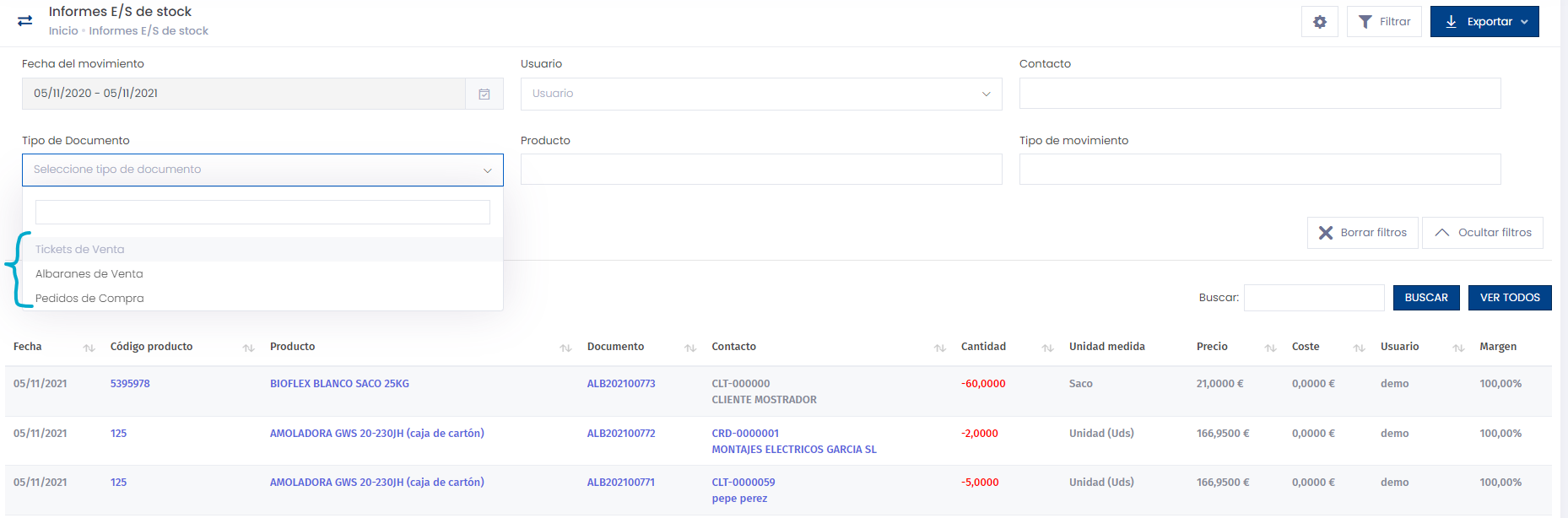Click Ocultar filtros button
Screen dimensions: 1568x518
click(1483, 233)
